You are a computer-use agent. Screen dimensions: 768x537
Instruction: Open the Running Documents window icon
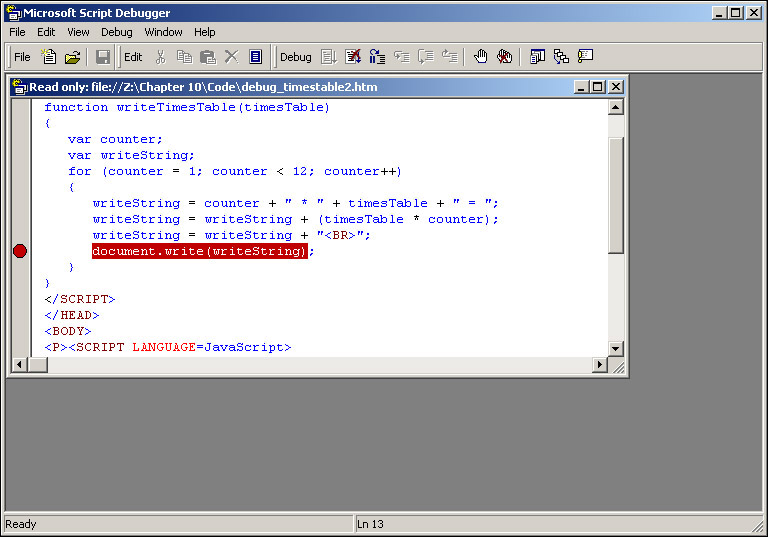[537, 57]
